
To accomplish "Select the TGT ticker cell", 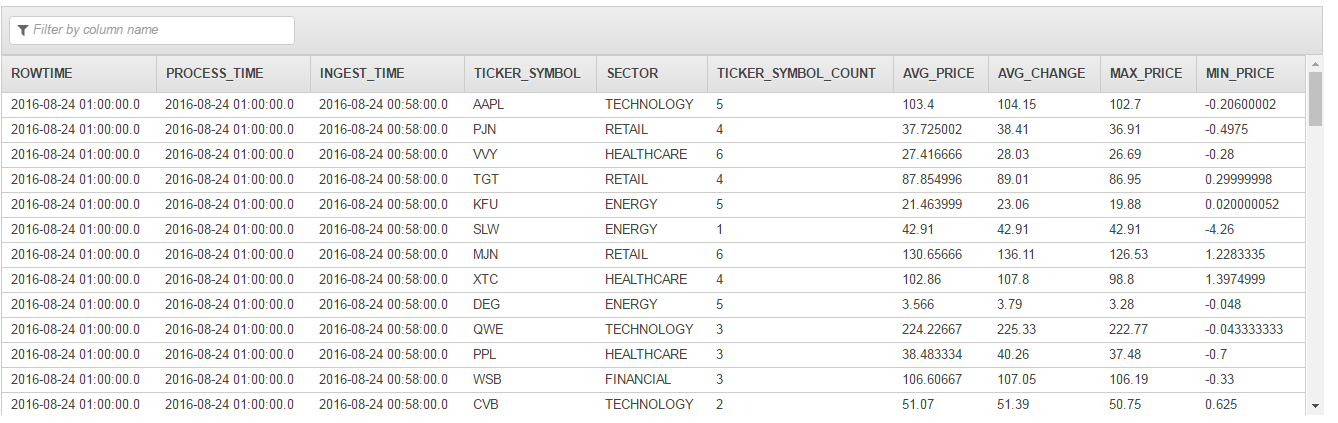I will pos(531,179).
